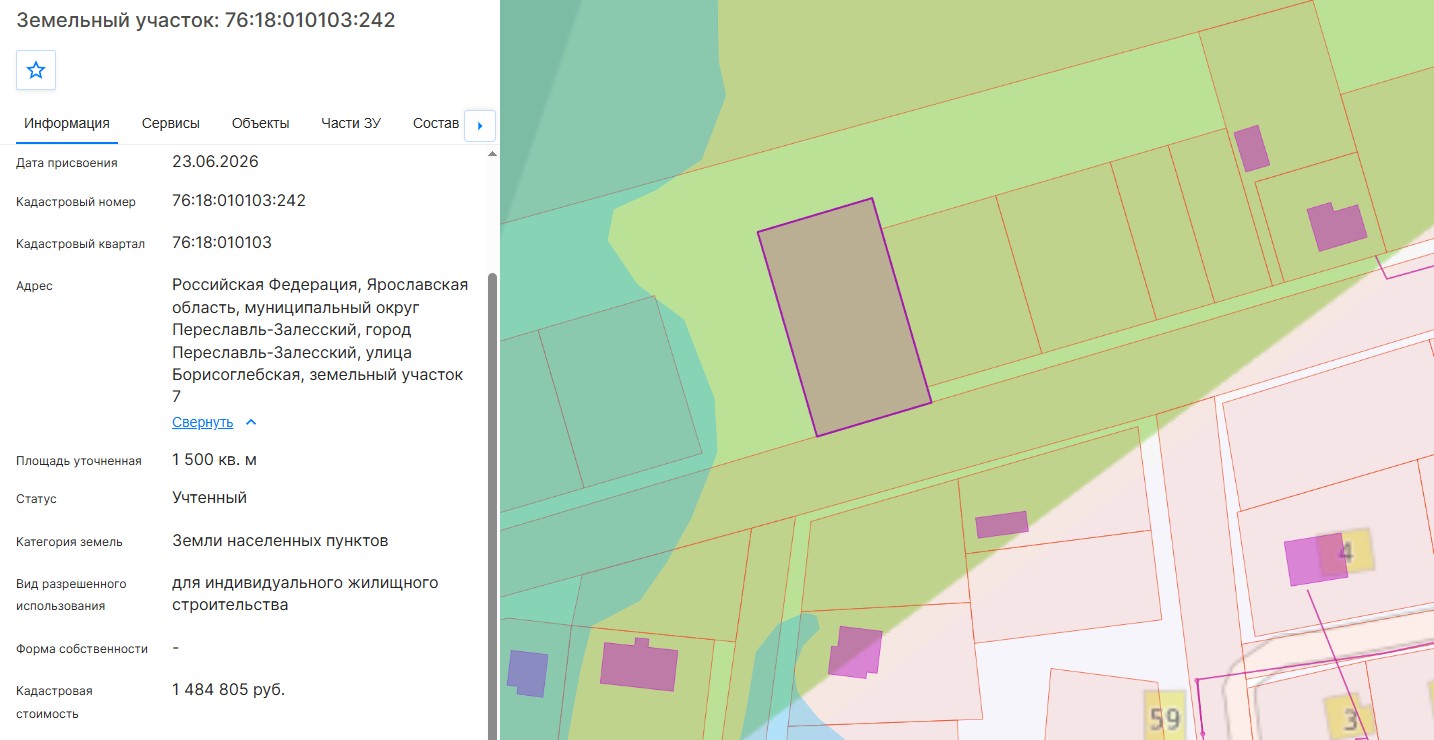Open the Информация tab
Viewport: 1434px width, 740px height.
67,124
